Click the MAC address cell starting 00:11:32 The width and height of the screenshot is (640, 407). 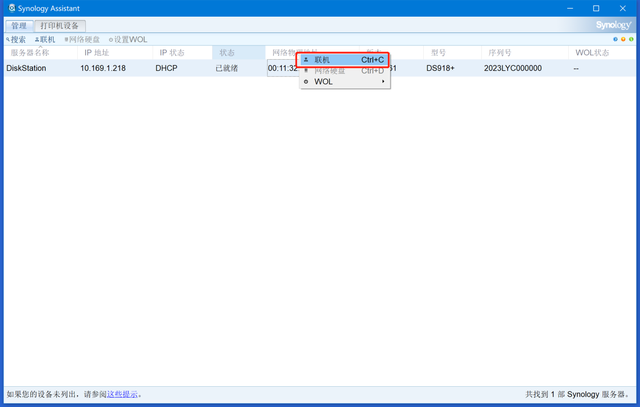tap(283, 68)
